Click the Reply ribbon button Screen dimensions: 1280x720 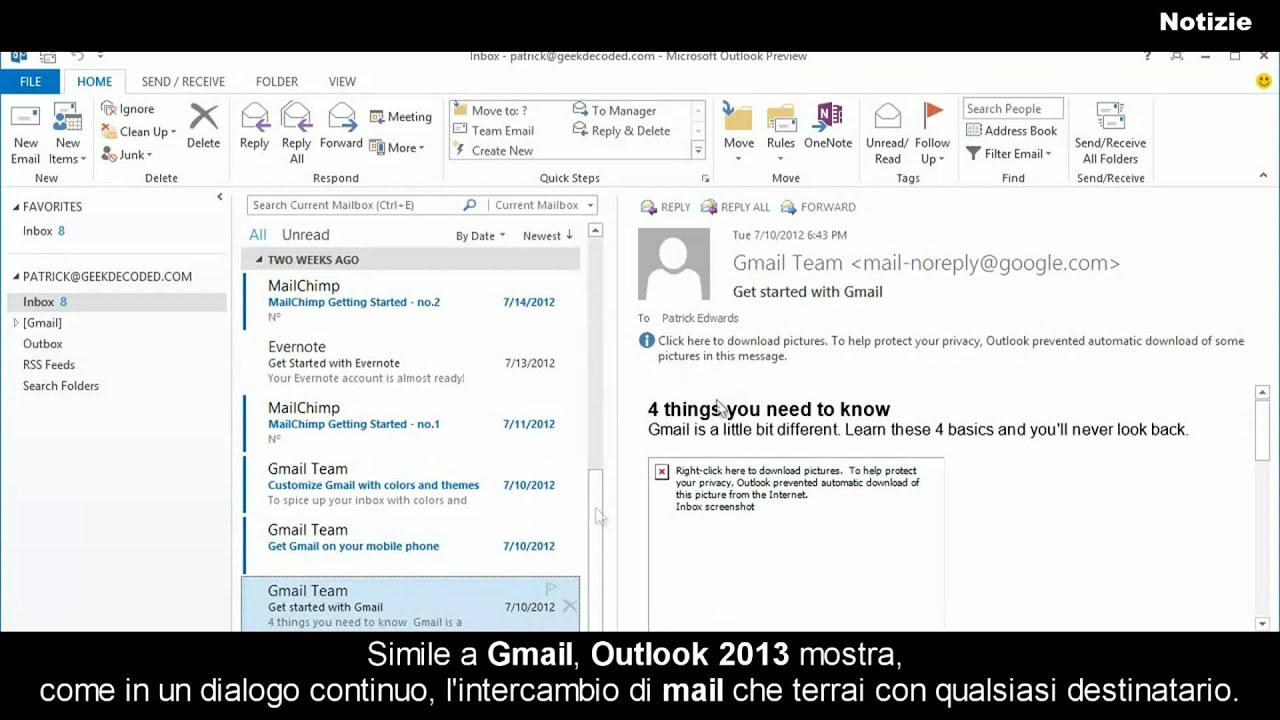[x=254, y=127]
